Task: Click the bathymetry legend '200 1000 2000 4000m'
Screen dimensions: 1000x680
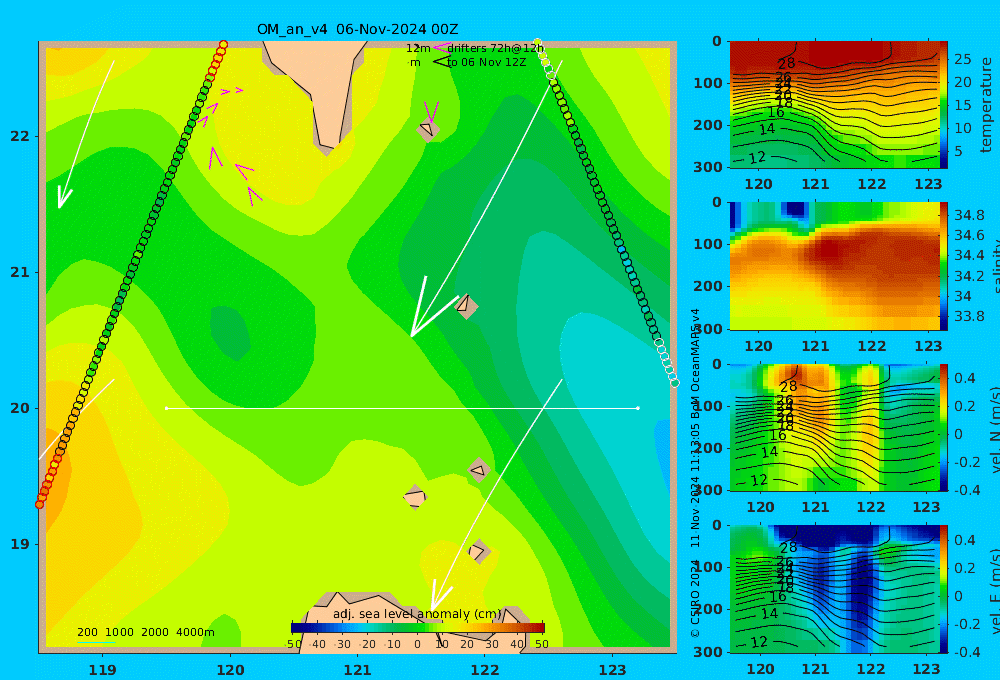Action: (x=145, y=632)
